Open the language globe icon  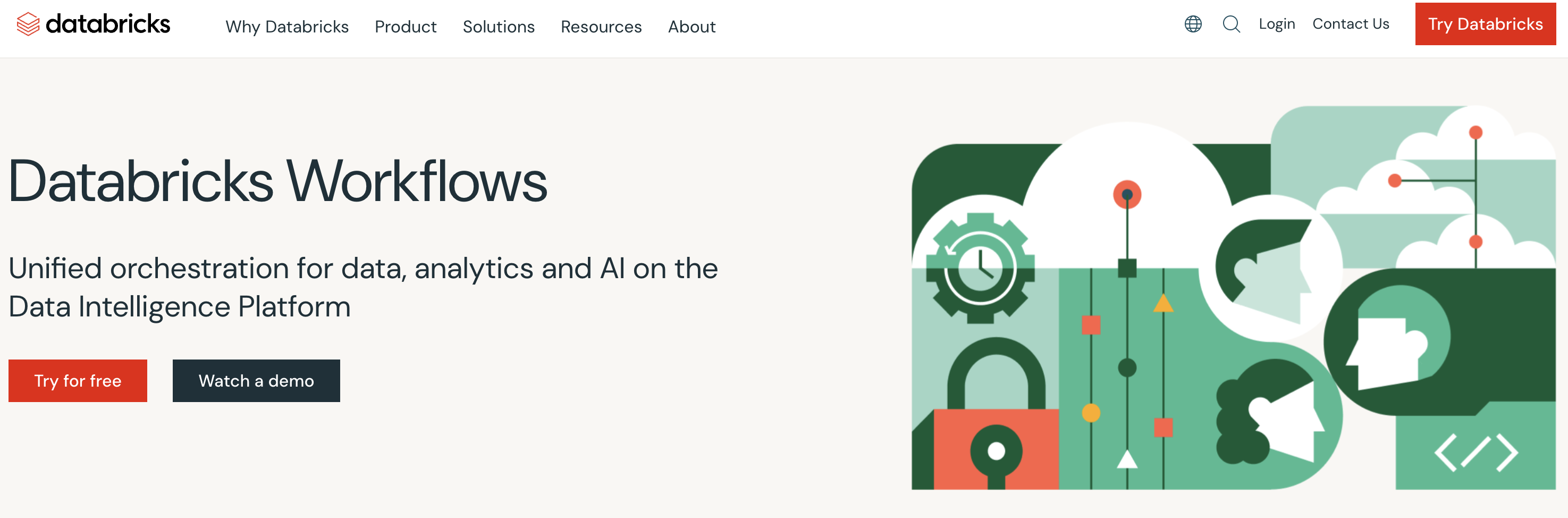coord(1192,24)
